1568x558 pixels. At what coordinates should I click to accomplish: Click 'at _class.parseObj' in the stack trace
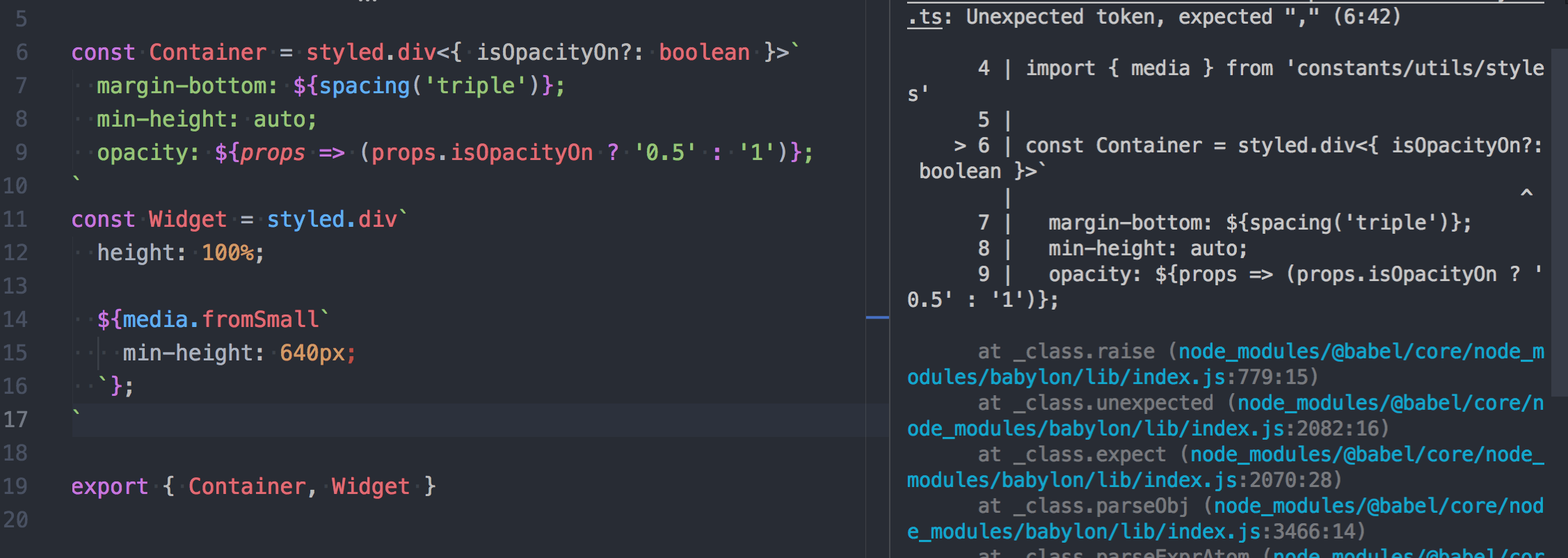pyautogui.click(x=1084, y=506)
